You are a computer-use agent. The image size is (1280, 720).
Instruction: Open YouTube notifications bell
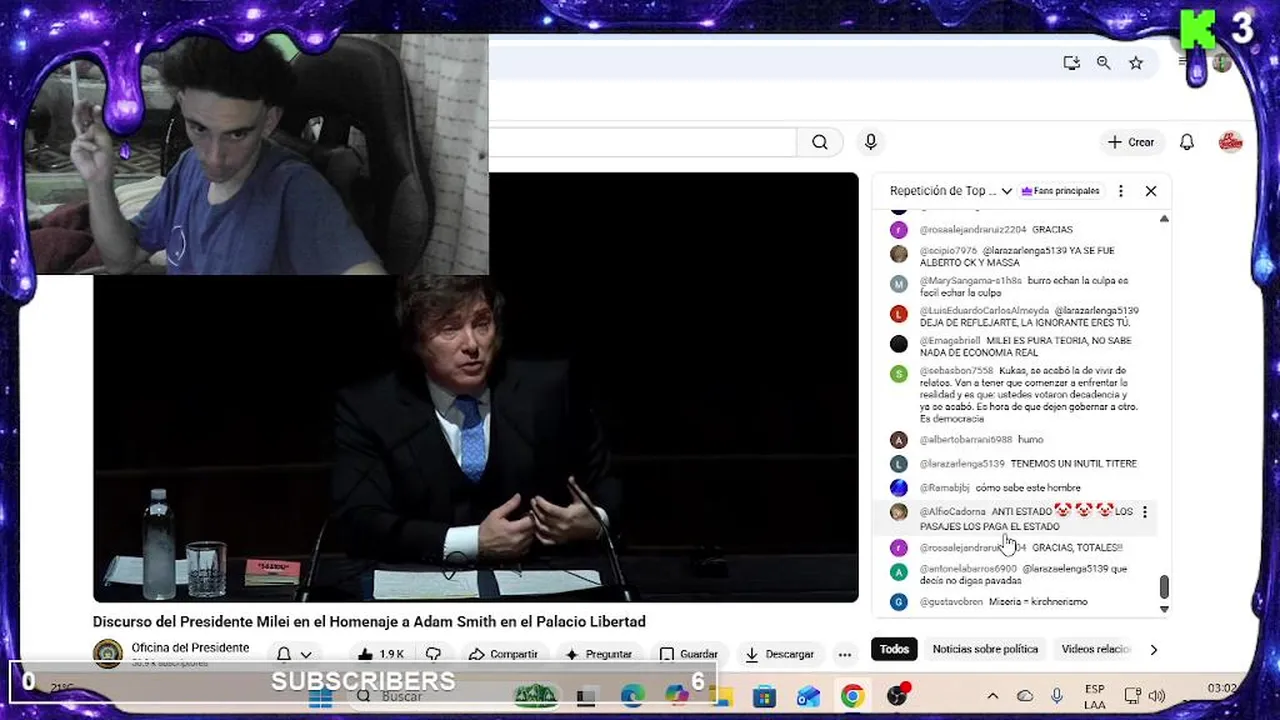pyautogui.click(x=1187, y=142)
